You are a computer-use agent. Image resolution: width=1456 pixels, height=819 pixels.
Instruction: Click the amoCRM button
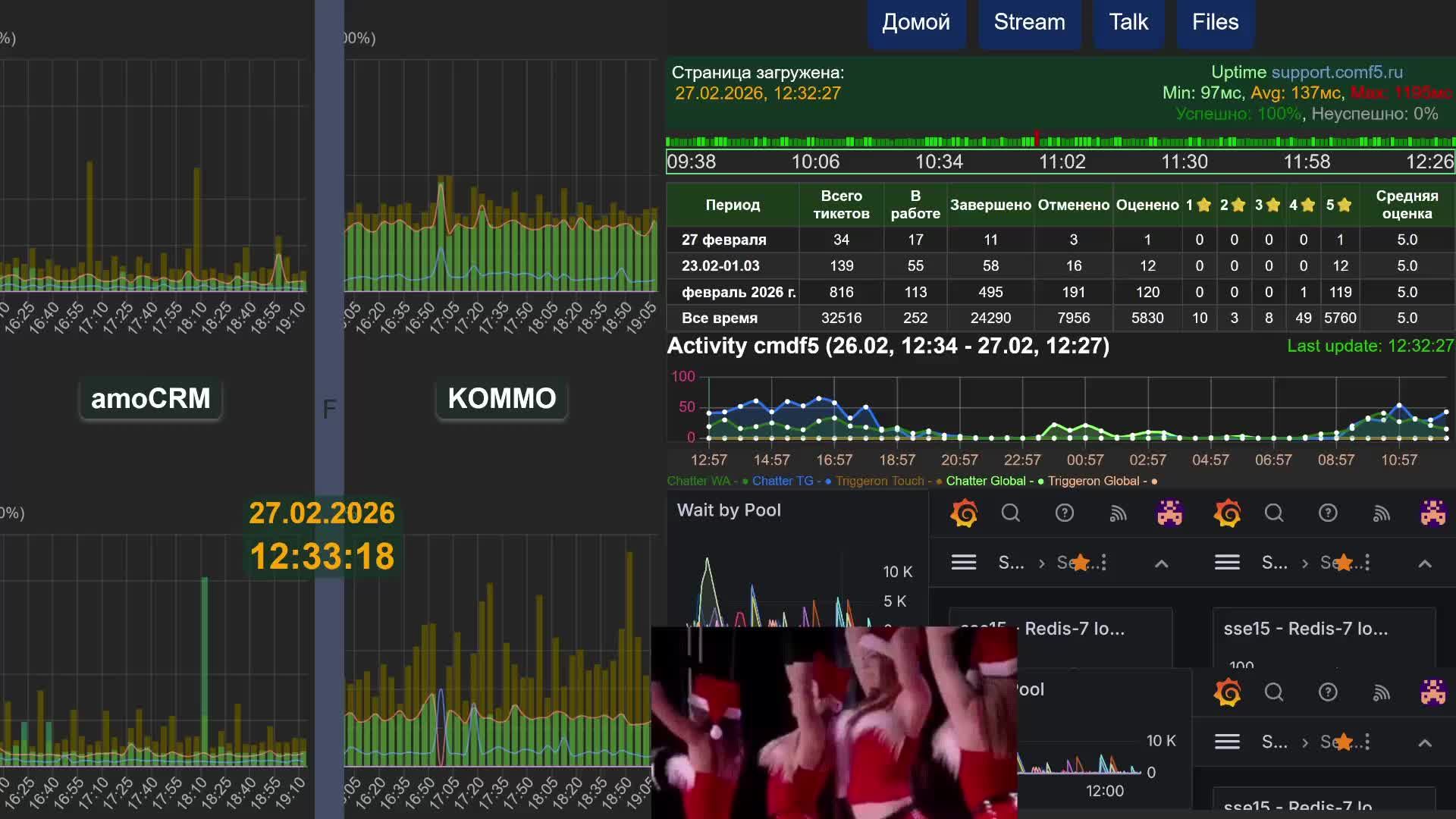pos(150,398)
